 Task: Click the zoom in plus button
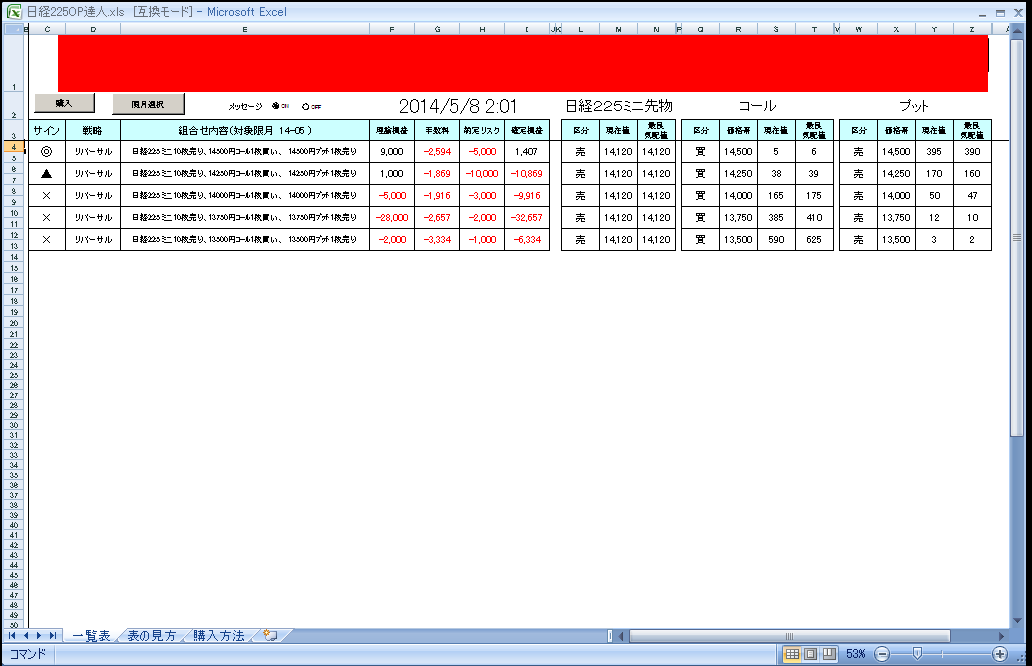point(1000,654)
